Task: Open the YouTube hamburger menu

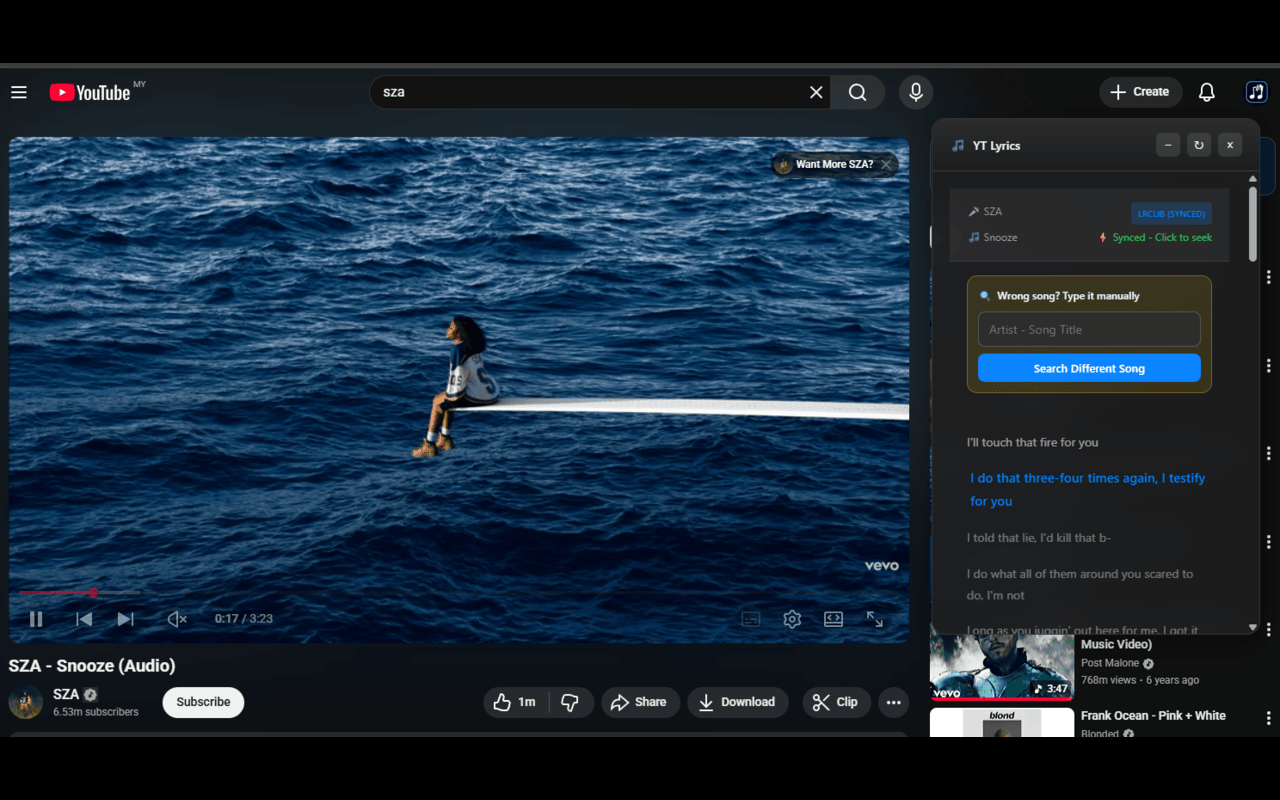Action: pos(18,91)
